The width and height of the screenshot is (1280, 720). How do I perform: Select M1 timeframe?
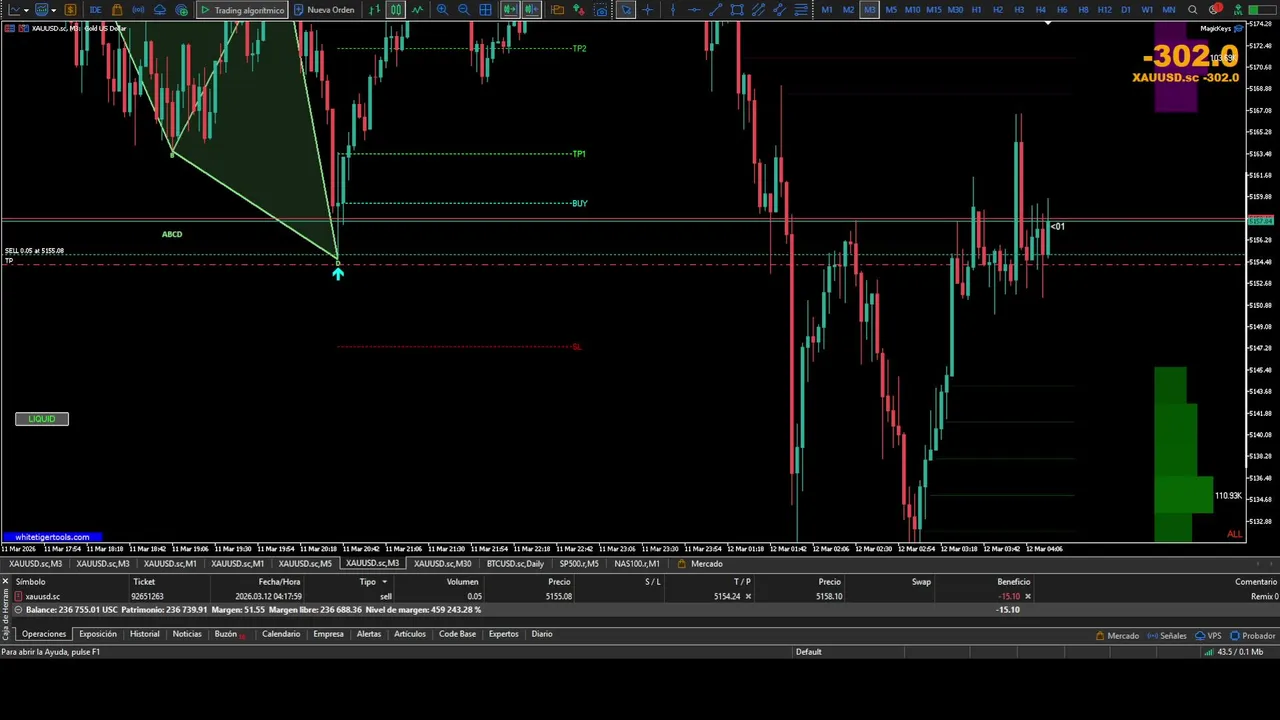pos(827,10)
